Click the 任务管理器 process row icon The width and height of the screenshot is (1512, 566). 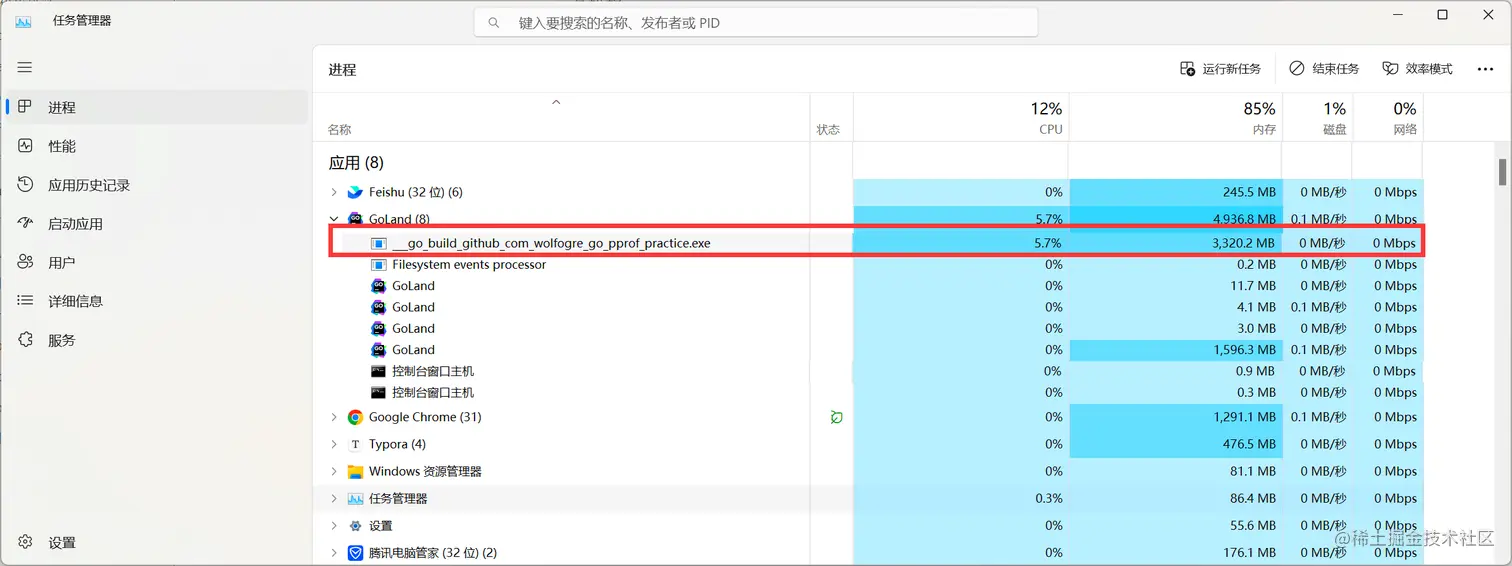(355, 498)
